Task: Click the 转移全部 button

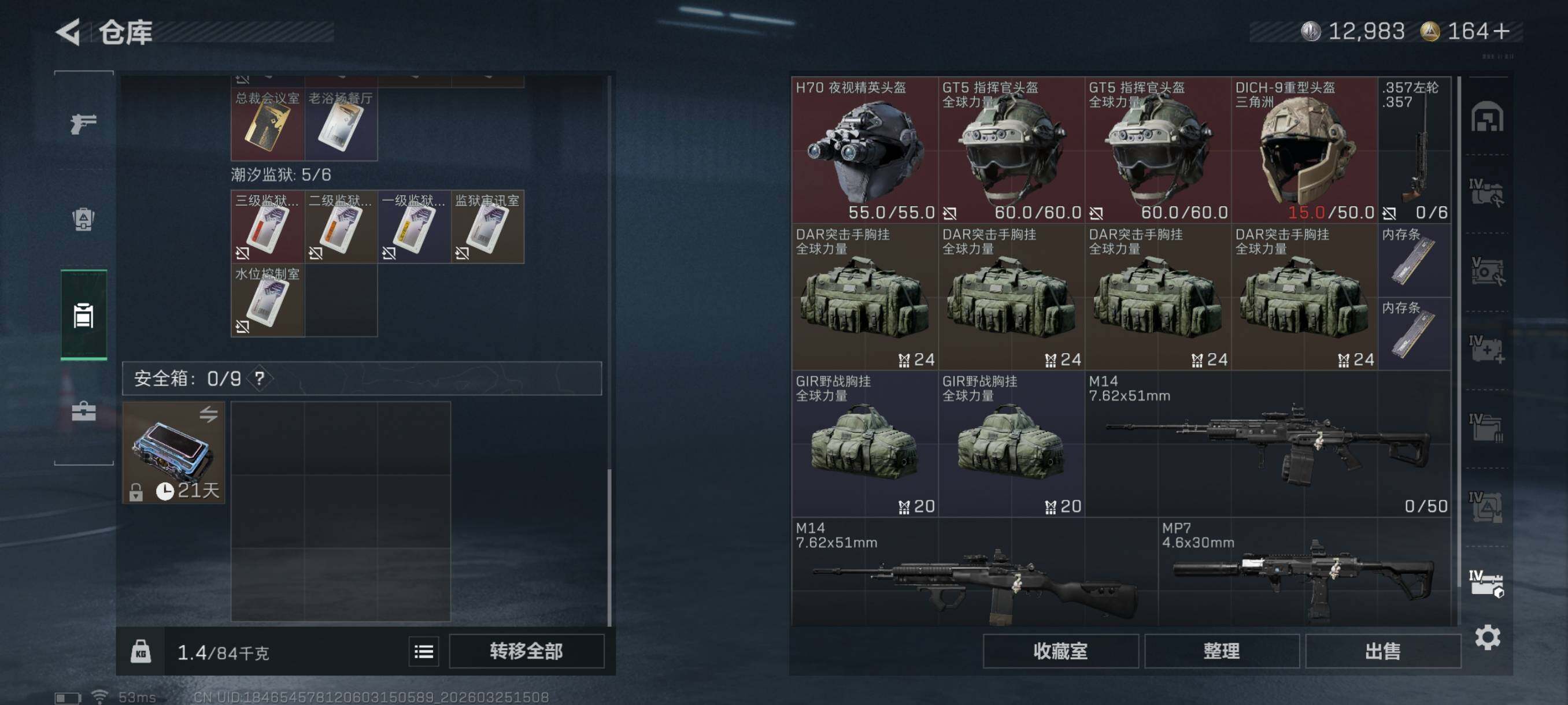Action: 527,651
